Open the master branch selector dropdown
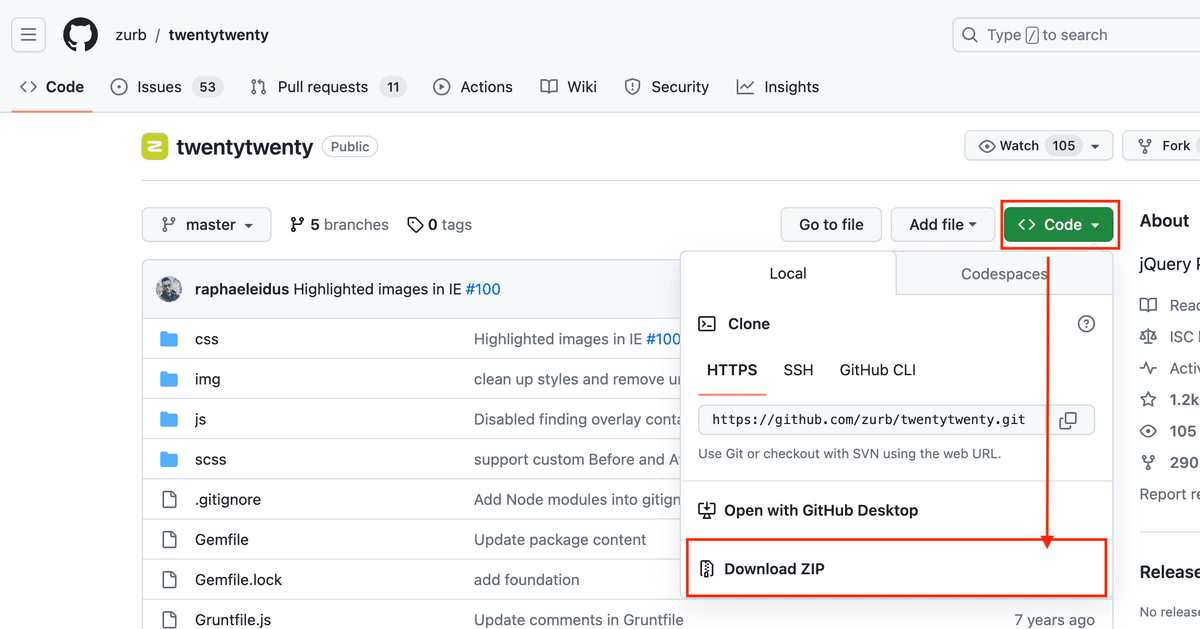This screenshot has height=629, width=1200. tap(206, 224)
